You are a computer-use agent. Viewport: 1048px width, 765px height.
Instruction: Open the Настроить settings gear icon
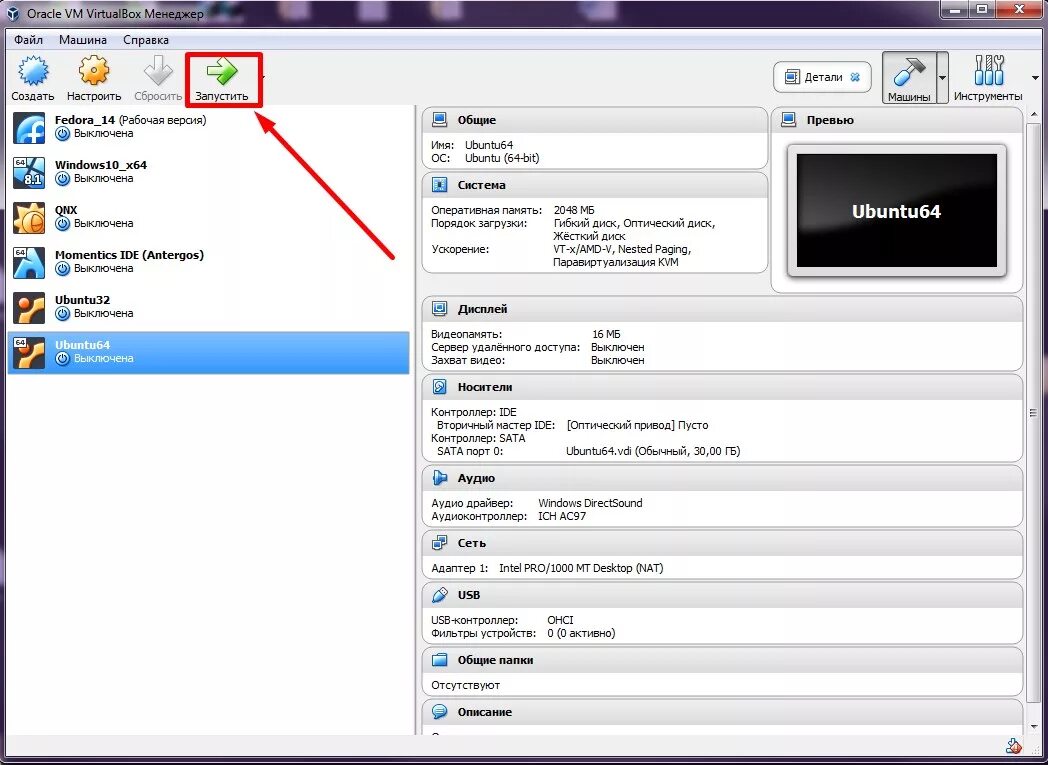[x=94, y=71]
